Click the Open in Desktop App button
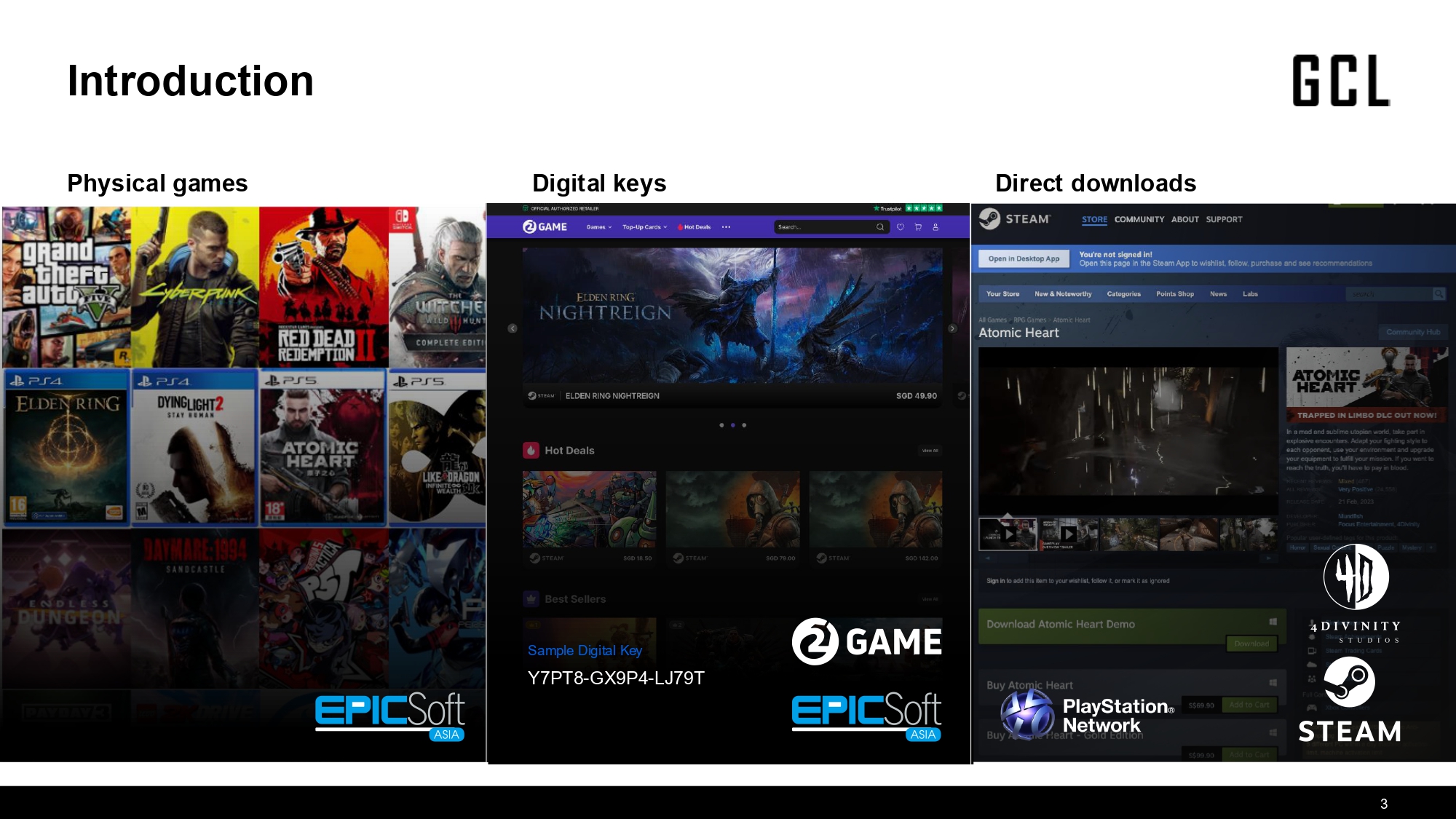This screenshot has width=1456, height=819. [x=1024, y=258]
